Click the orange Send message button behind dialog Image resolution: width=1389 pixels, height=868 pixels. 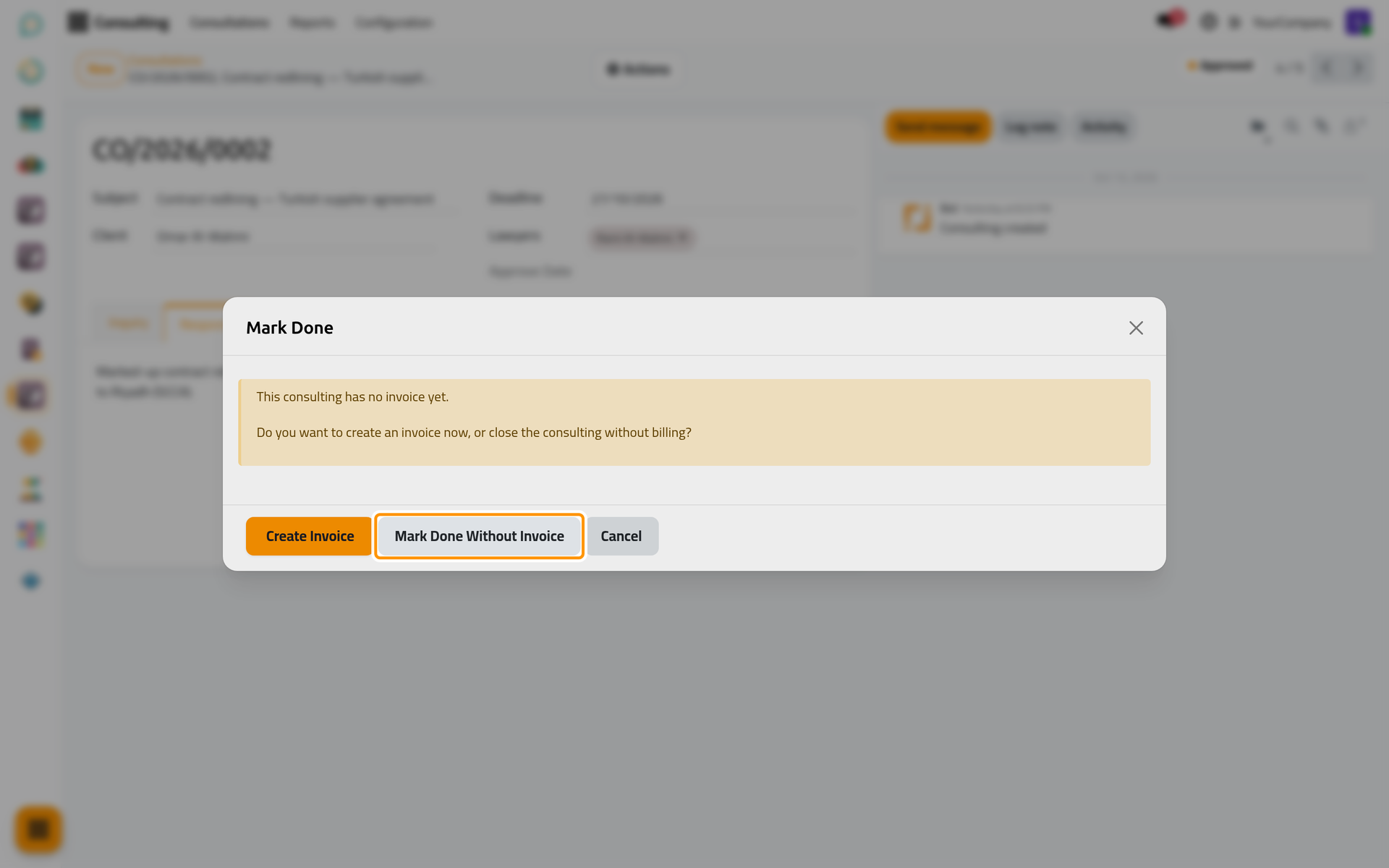coord(938,127)
